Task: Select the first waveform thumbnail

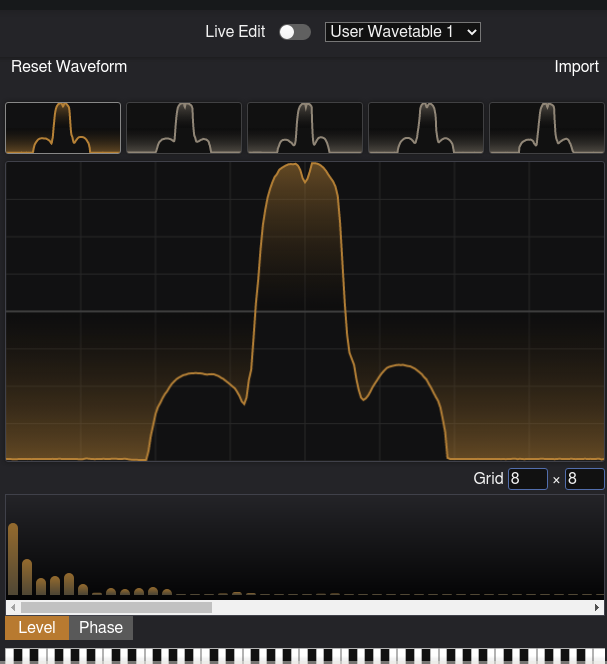Action: 63,128
